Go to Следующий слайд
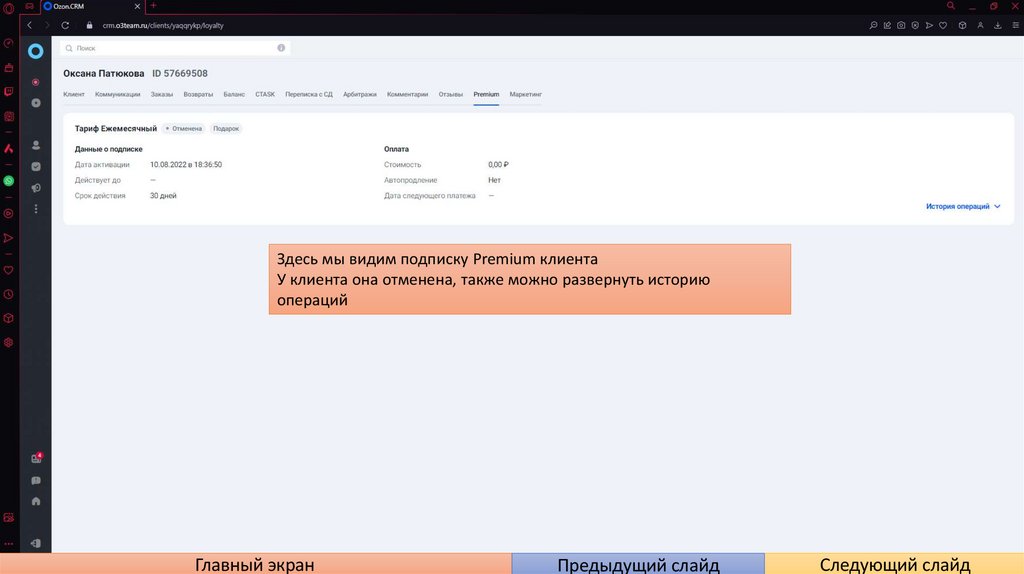The width and height of the screenshot is (1024, 574). (894, 564)
